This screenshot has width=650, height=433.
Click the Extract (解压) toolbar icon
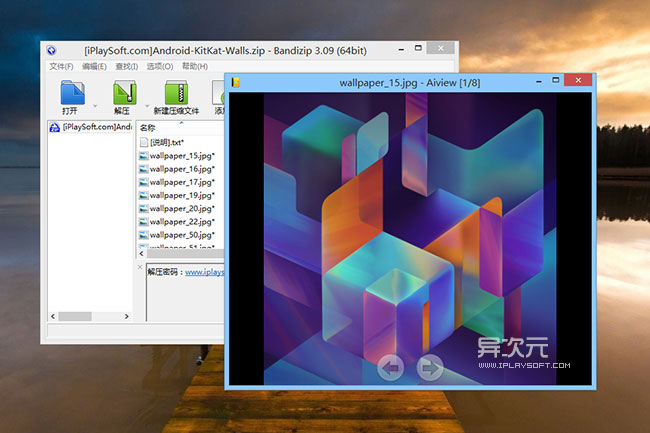pos(124,93)
